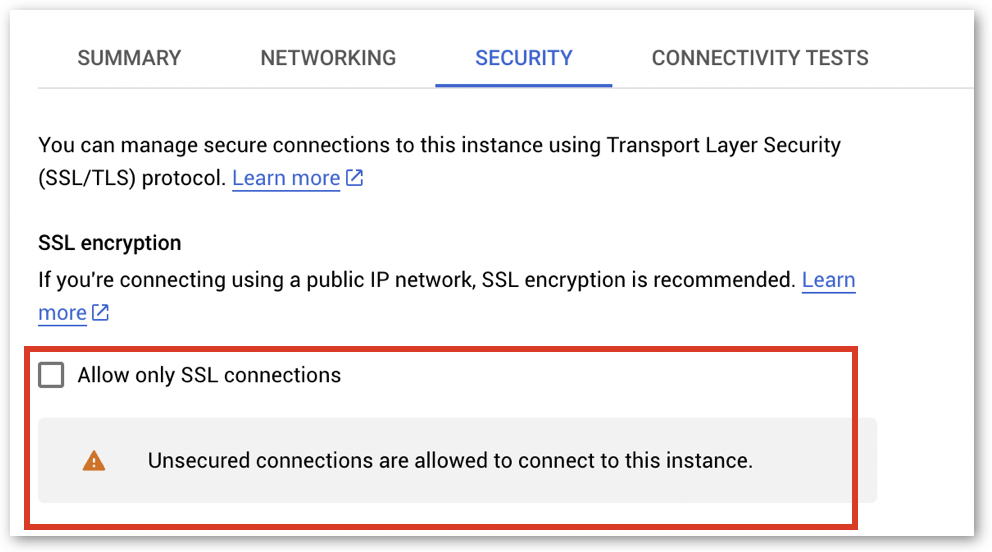Image resolution: width=992 pixels, height=552 pixels.
Task: Switch to the SUMMARY tab
Action: [129, 58]
